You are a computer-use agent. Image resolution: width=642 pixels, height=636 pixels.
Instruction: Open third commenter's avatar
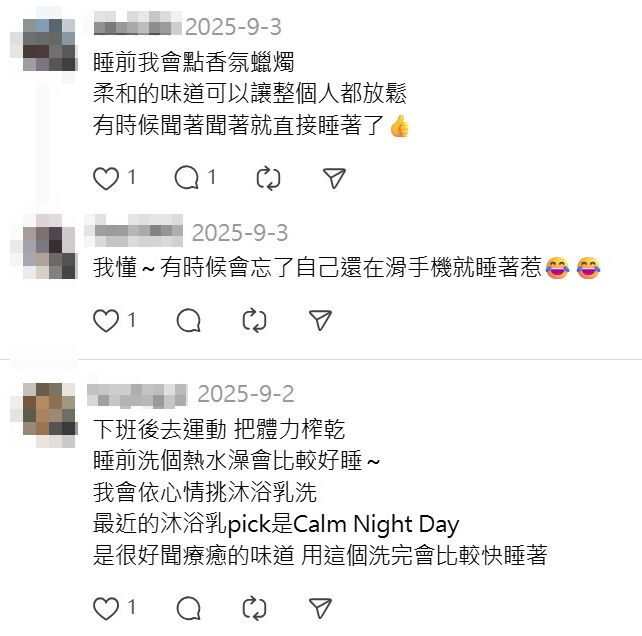click(x=48, y=409)
